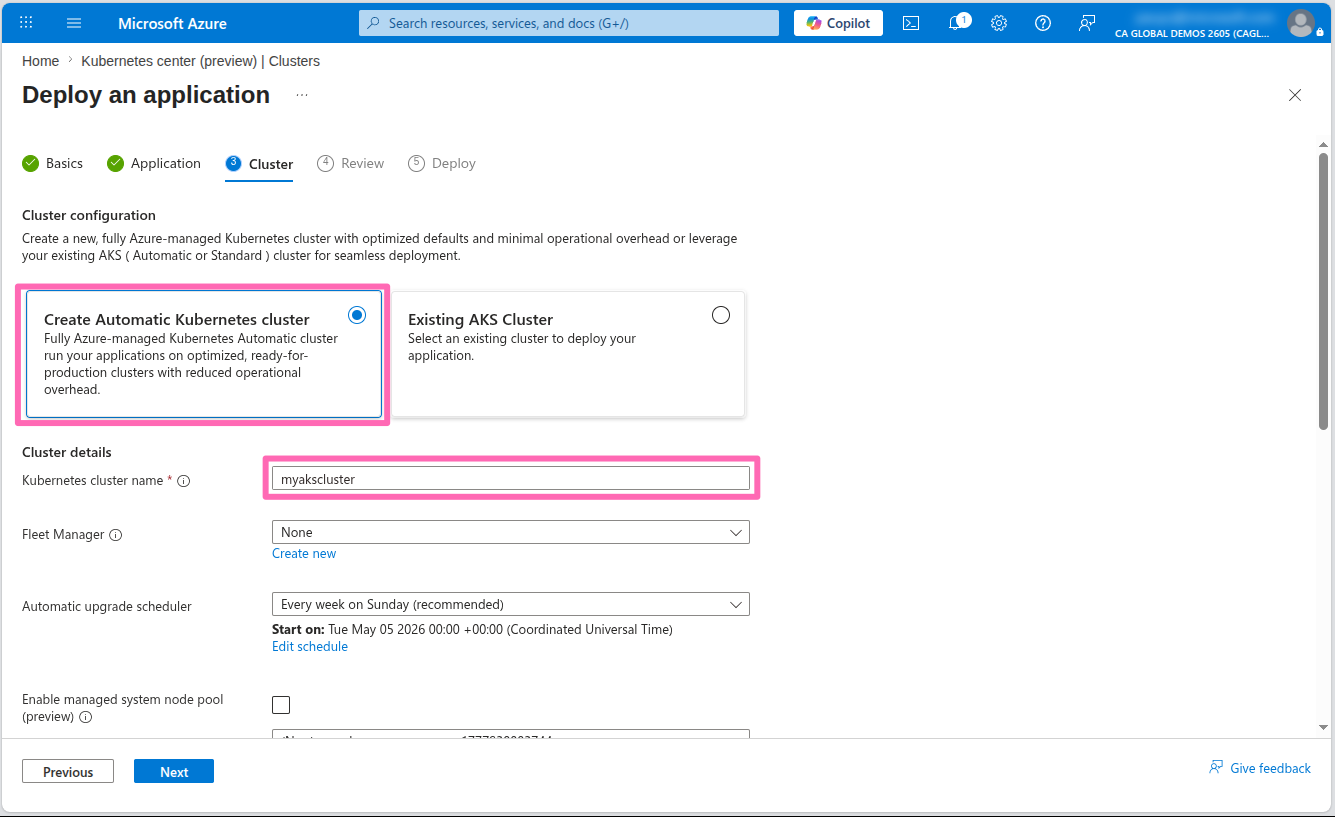Click the Start on date text
This screenshot has width=1335, height=817.
tap(472, 629)
